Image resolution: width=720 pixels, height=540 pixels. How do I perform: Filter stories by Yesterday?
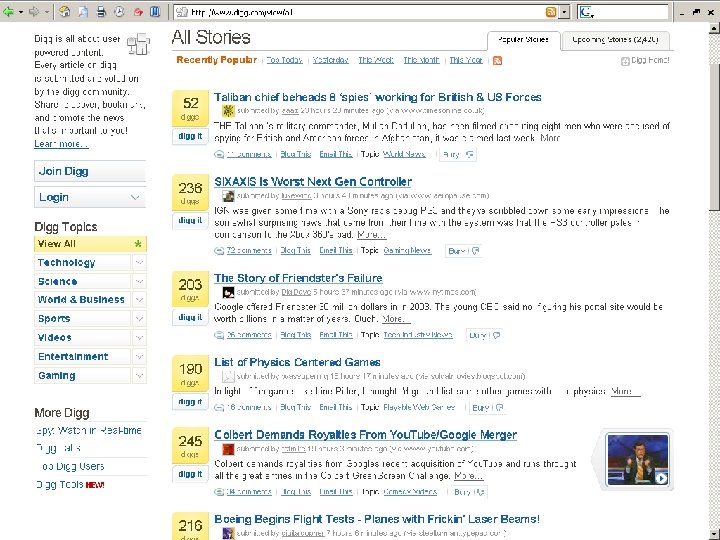331,60
